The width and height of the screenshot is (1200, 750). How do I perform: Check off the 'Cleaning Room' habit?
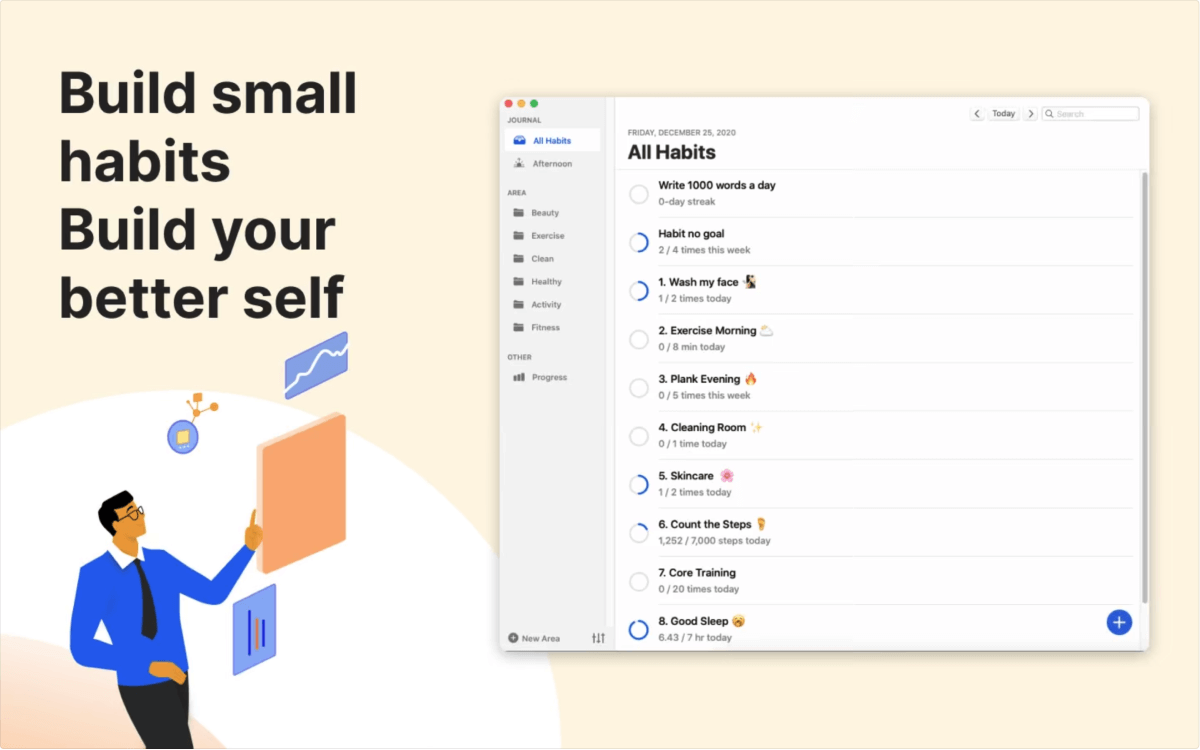[638, 436]
